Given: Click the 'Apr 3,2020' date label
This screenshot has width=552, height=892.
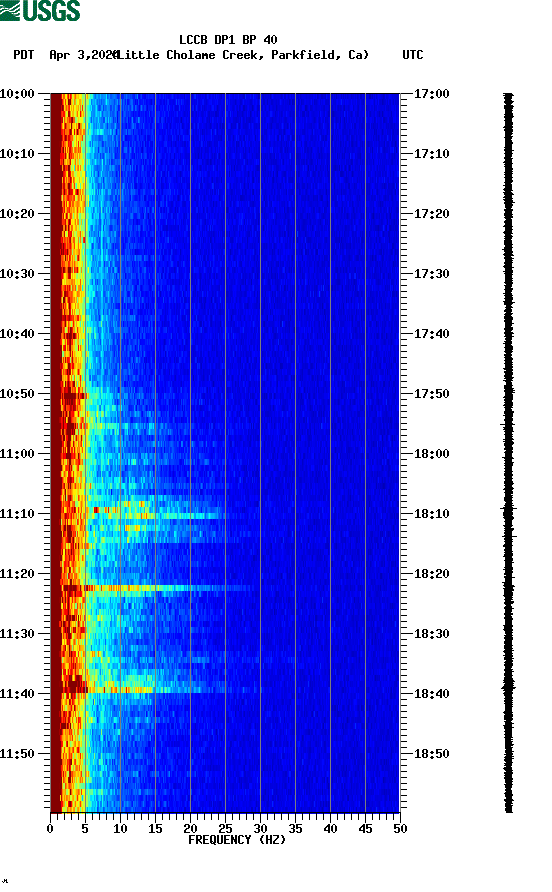Looking at the screenshot, I should click(x=84, y=55).
